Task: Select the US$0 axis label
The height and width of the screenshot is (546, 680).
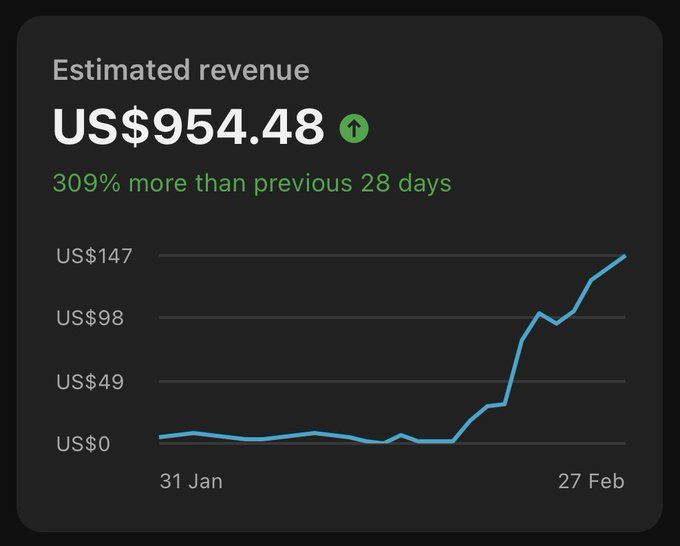Action: [x=83, y=444]
